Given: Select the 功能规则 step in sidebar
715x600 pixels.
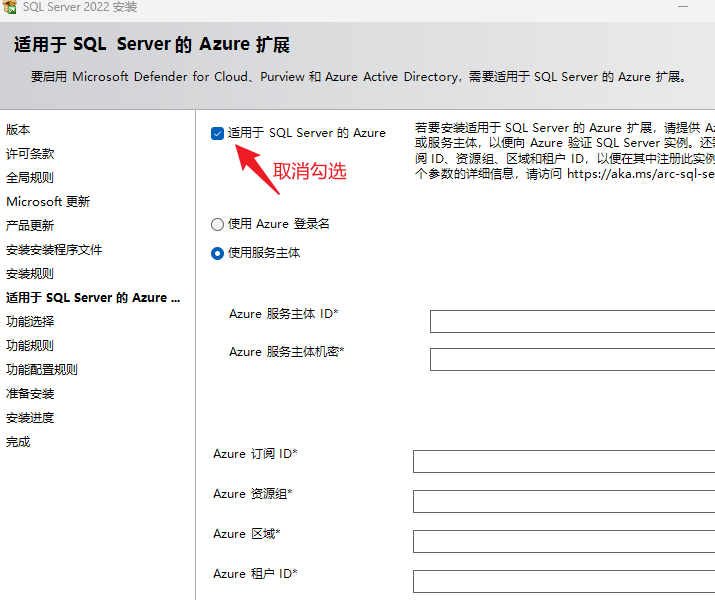Looking at the screenshot, I should click(x=30, y=346).
